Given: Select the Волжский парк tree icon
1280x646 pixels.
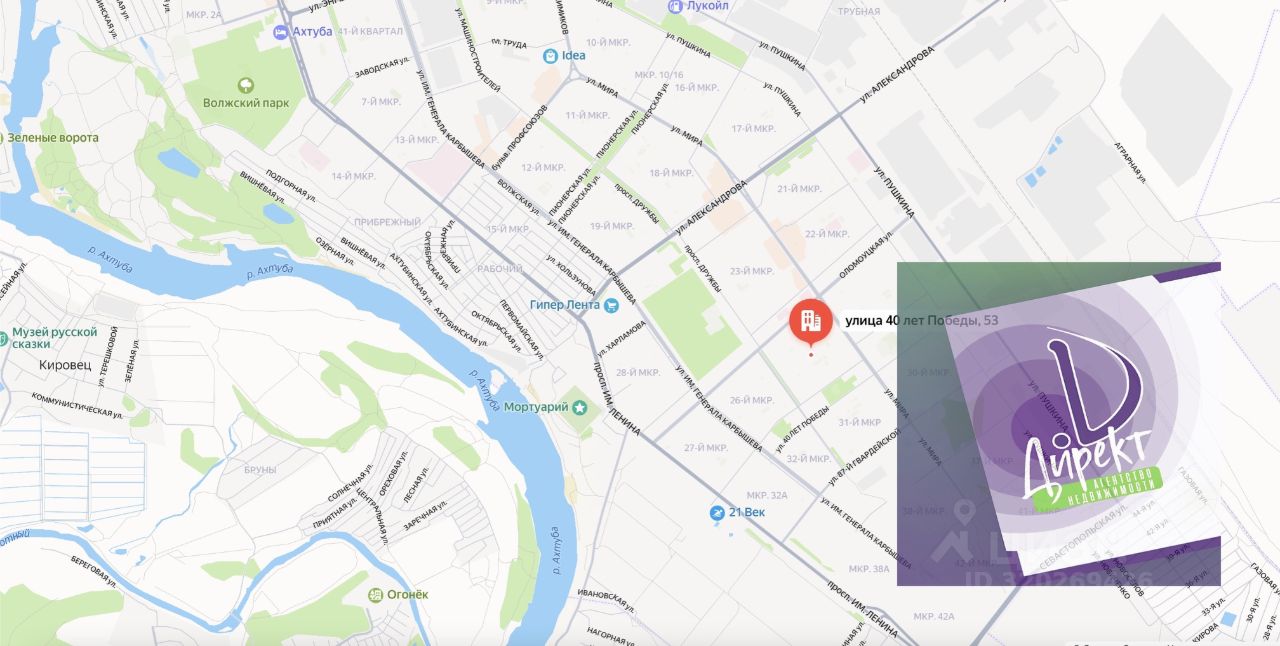Looking at the screenshot, I should [245, 85].
